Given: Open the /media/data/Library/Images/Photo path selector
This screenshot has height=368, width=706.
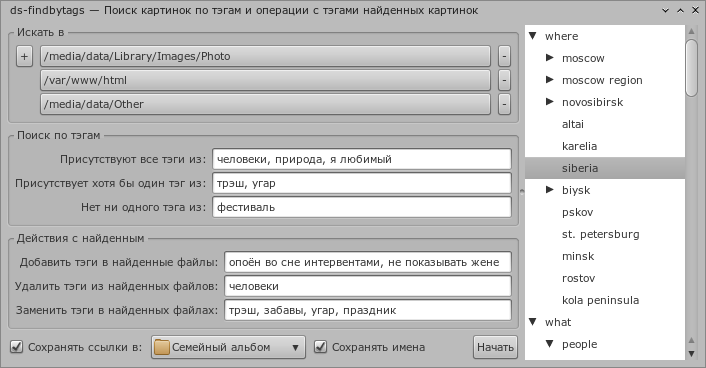Looking at the screenshot, I should pos(265,57).
